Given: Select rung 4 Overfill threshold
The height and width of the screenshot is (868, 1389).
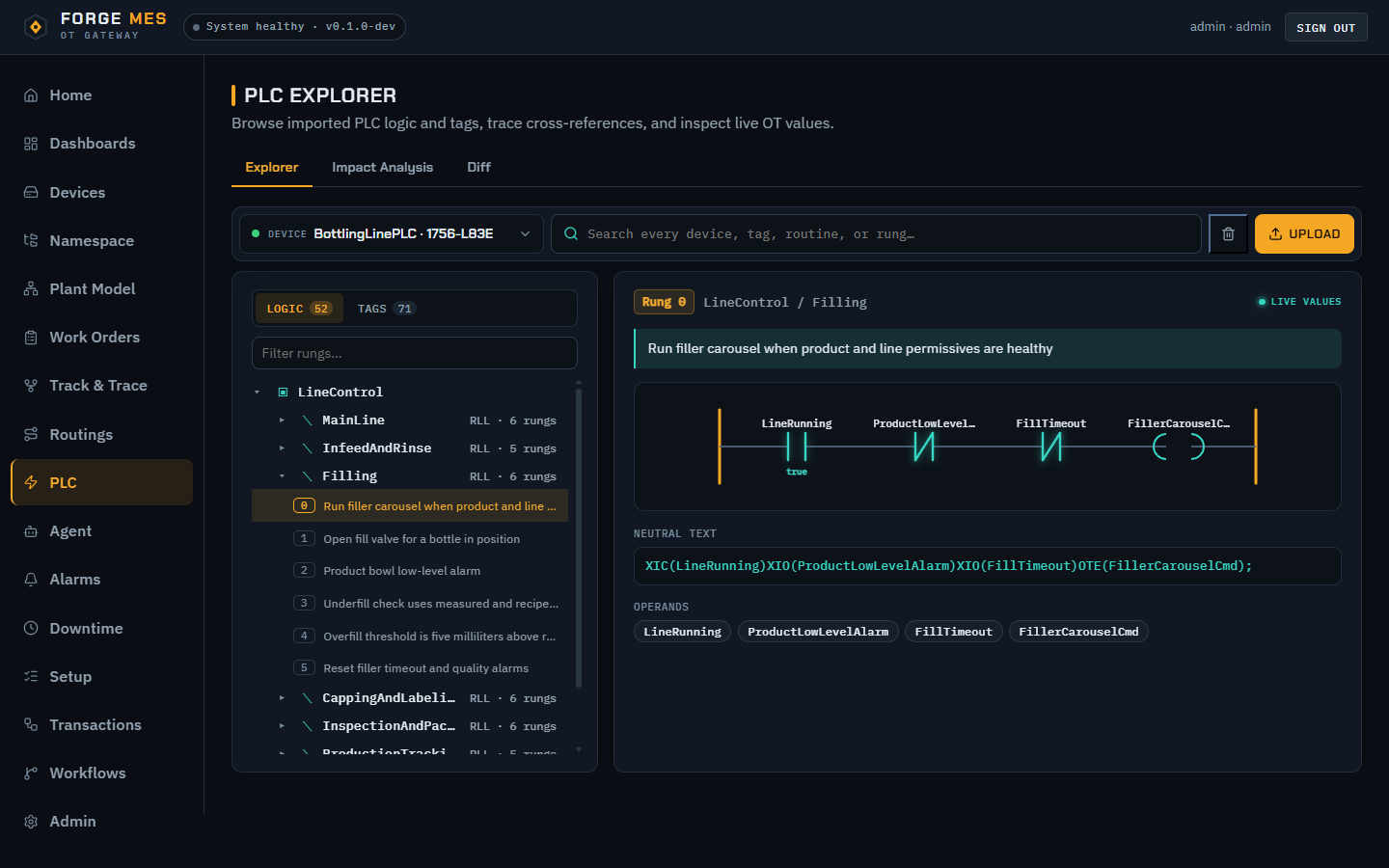Looking at the screenshot, I should 410,637.
